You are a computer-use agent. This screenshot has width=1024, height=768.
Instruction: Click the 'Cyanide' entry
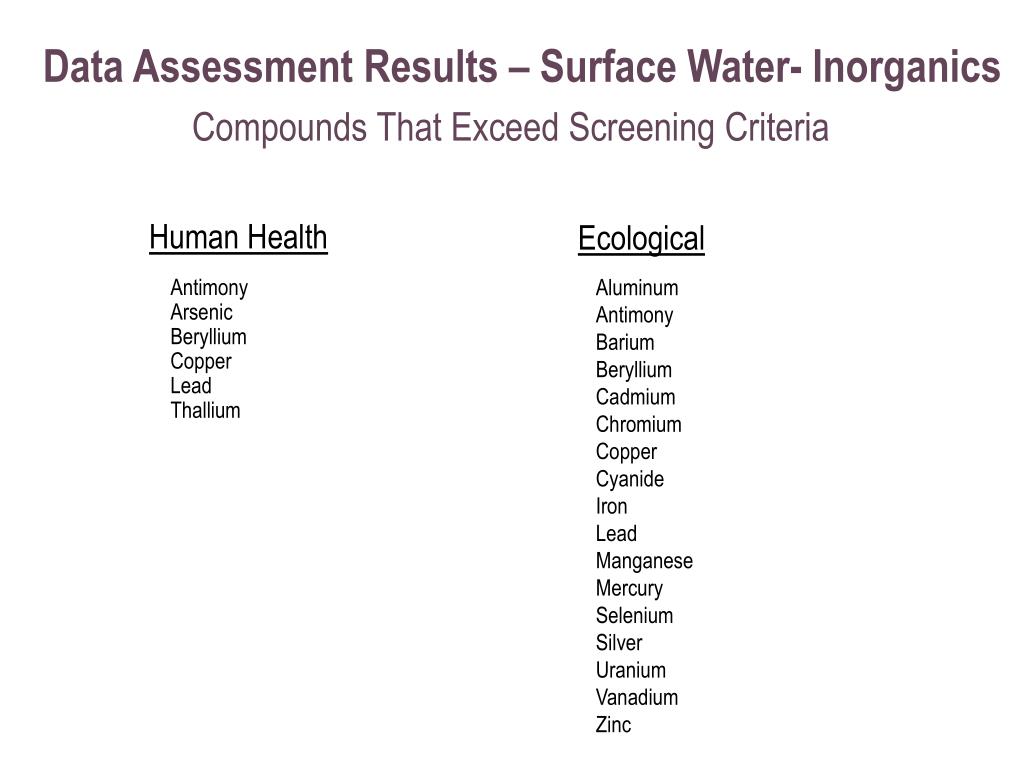(629, 479)
